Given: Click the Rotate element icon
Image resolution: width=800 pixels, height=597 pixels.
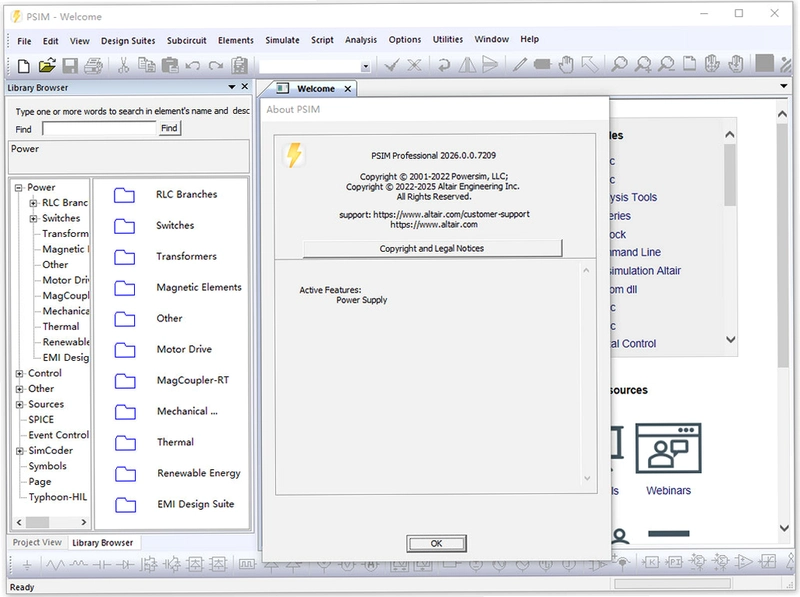Looking at the screenshot, I should [444, 65].
